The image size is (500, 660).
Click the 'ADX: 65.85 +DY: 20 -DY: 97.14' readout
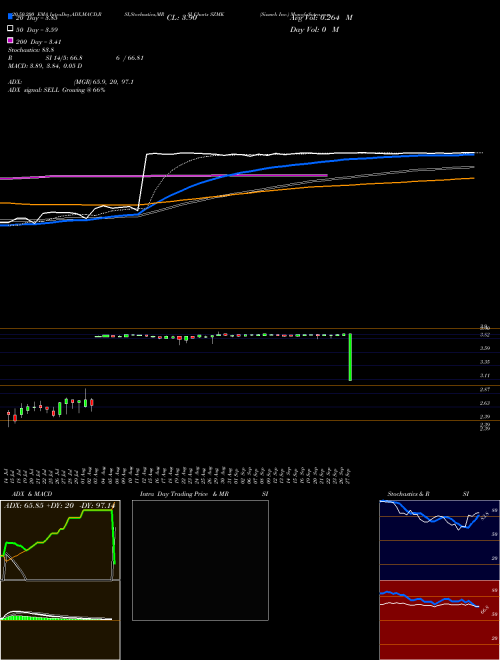tap(59, 505)
